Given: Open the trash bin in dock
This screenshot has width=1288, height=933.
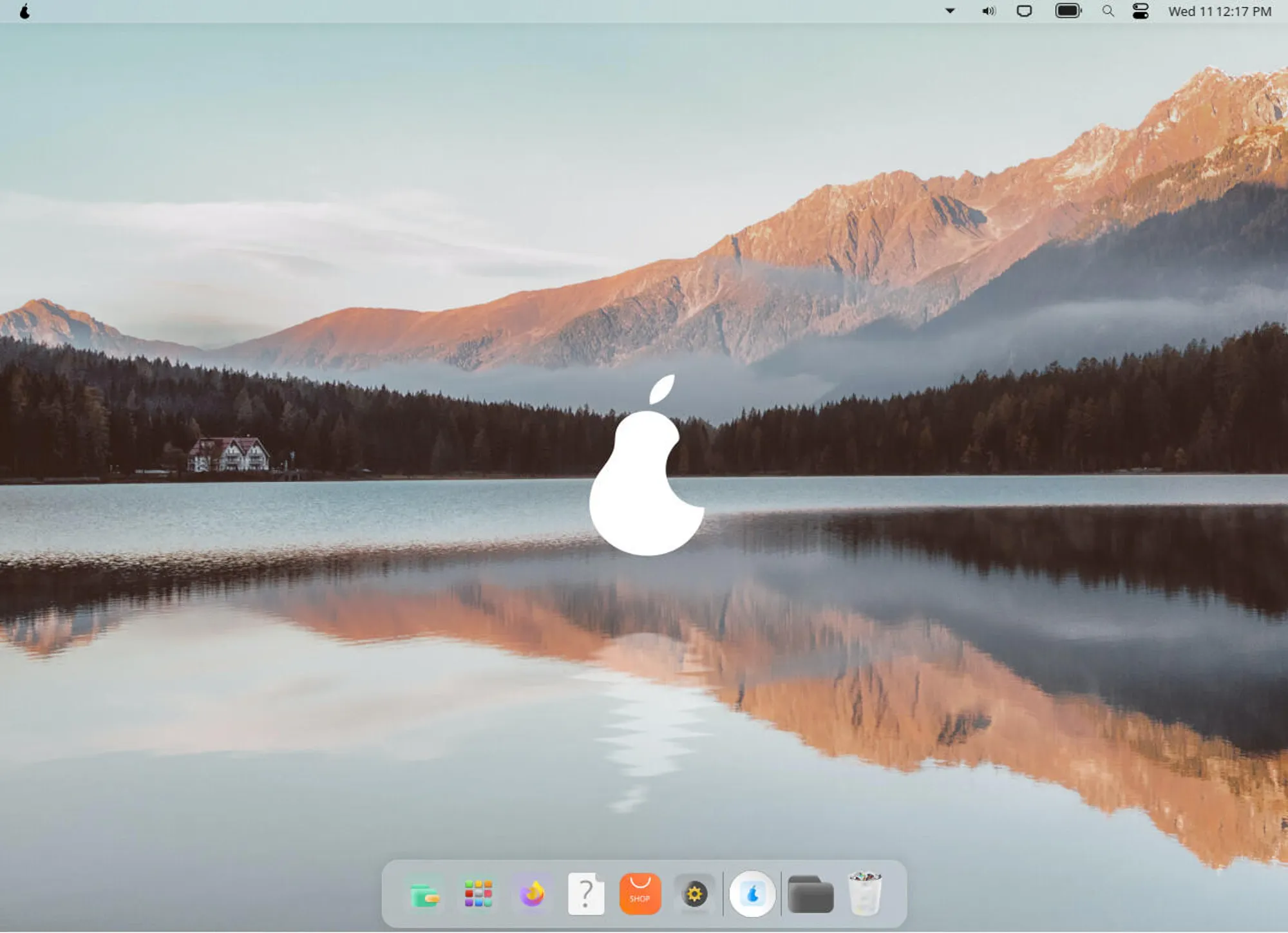Looking at the screenshot, I should pos(864,894).
